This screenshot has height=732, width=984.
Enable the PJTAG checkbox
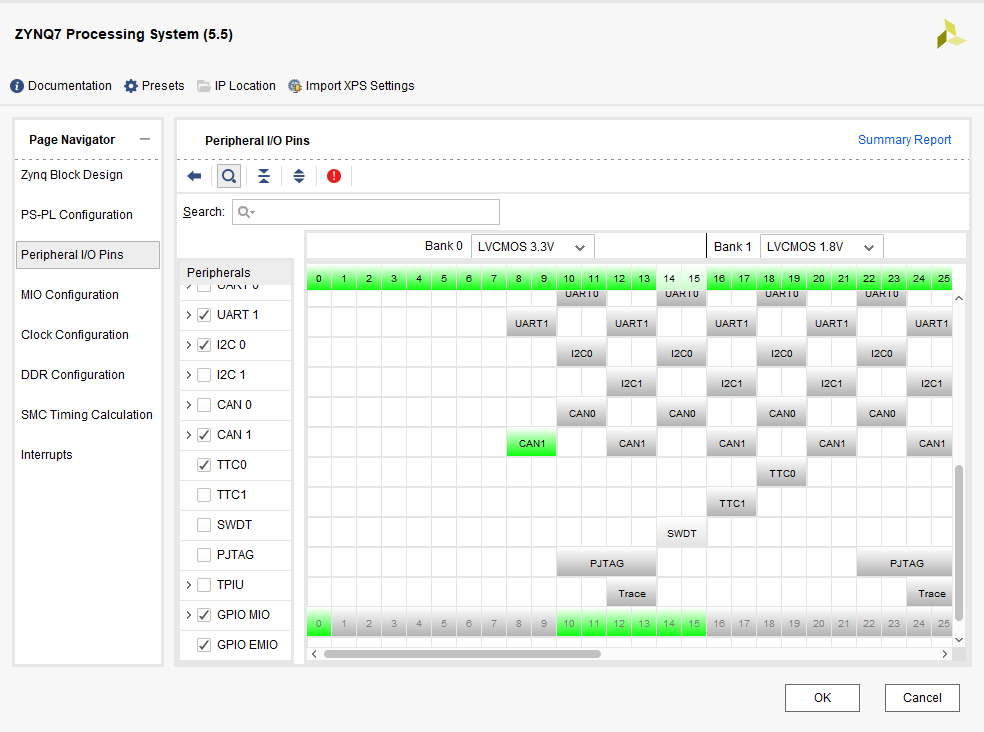pos(204,555)
